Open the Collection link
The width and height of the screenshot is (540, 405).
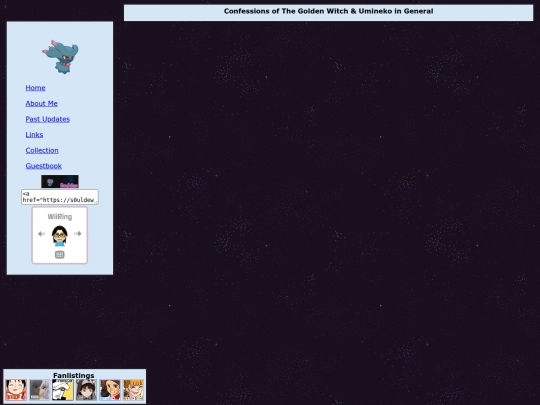[x=42, y=150]
